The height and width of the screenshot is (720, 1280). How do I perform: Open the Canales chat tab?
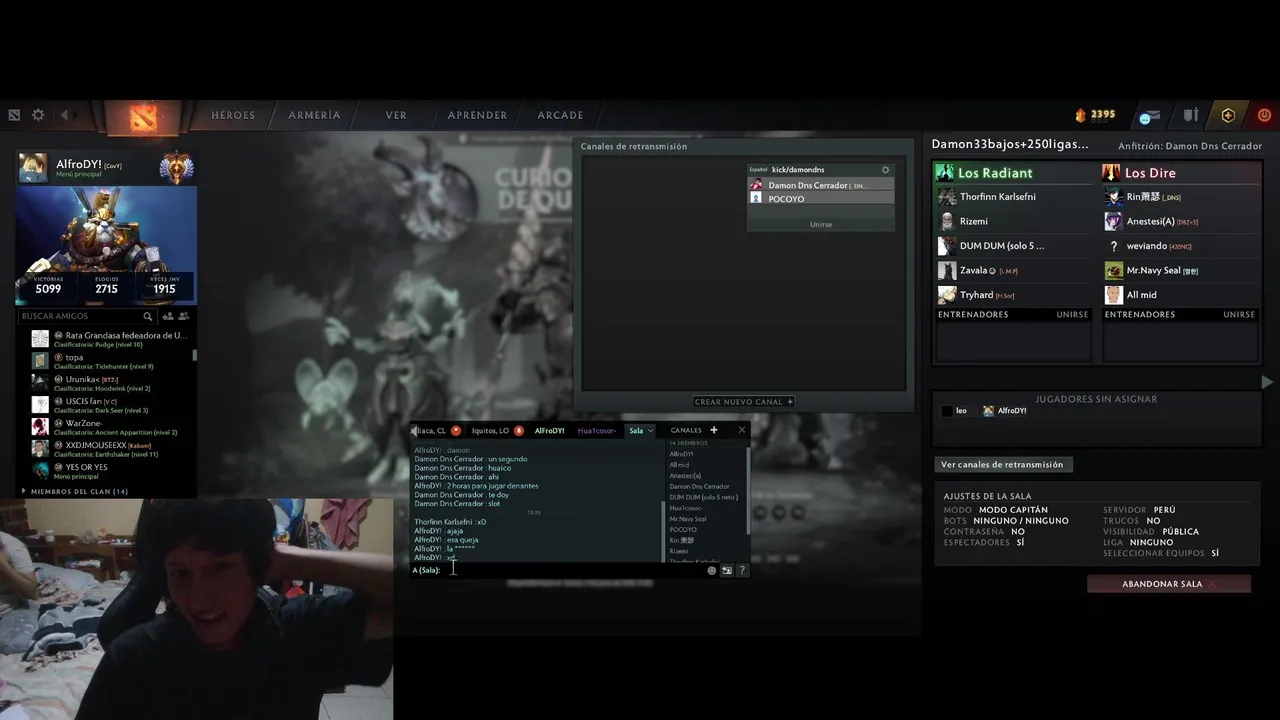tap(686, 430)
